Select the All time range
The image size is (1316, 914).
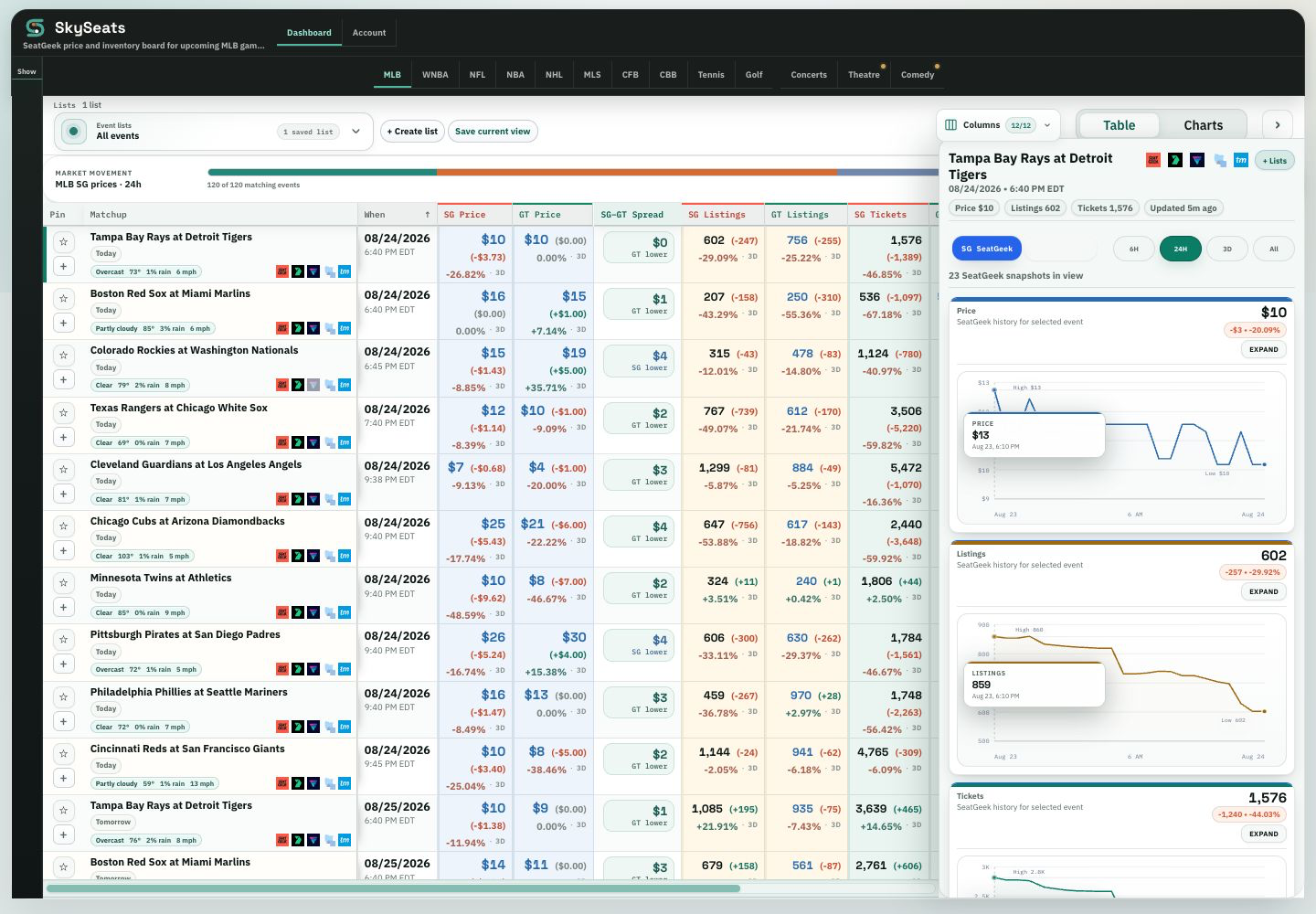tap(1273, 249)
